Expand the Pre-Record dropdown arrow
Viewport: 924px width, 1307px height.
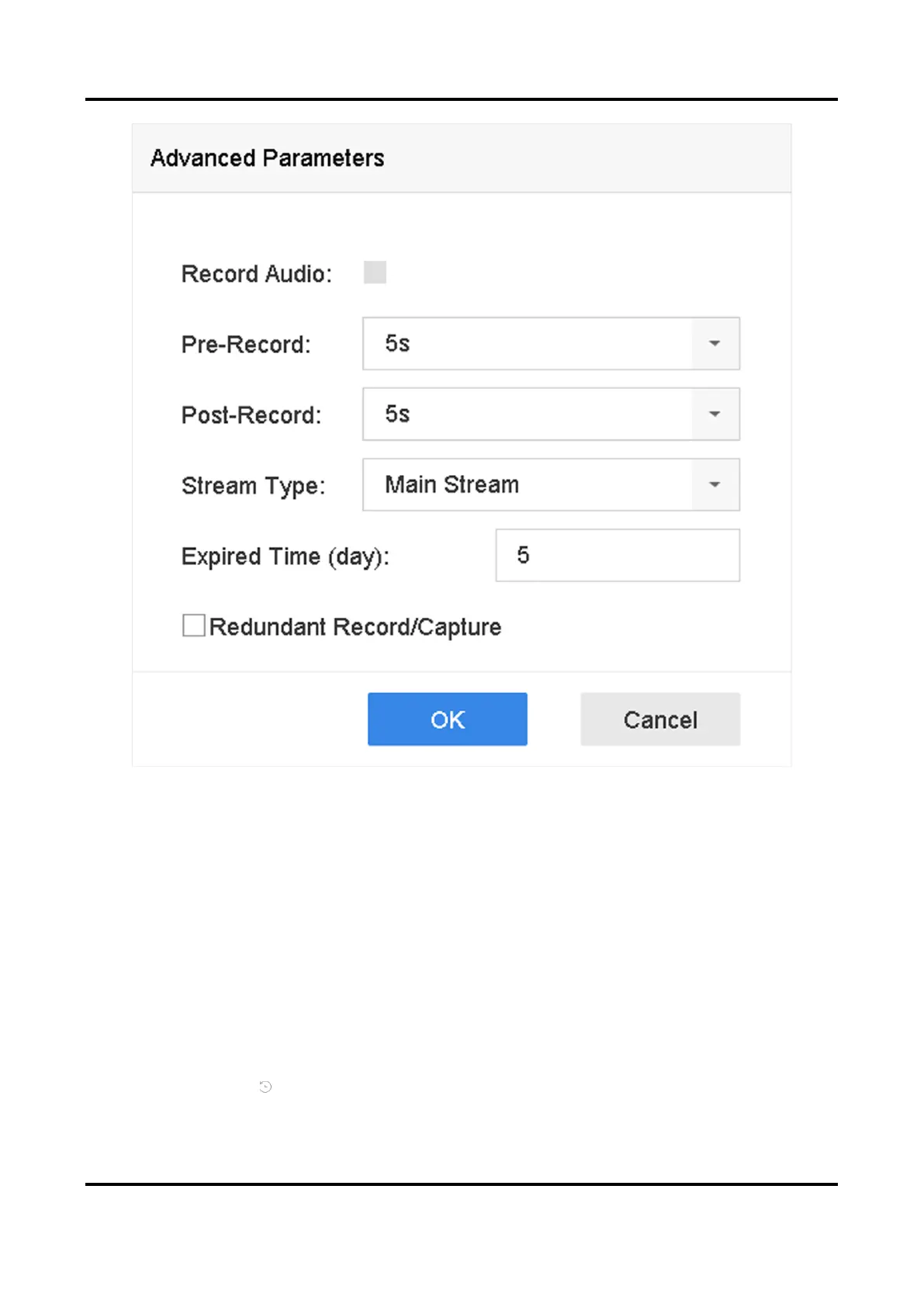click(715, 343)
